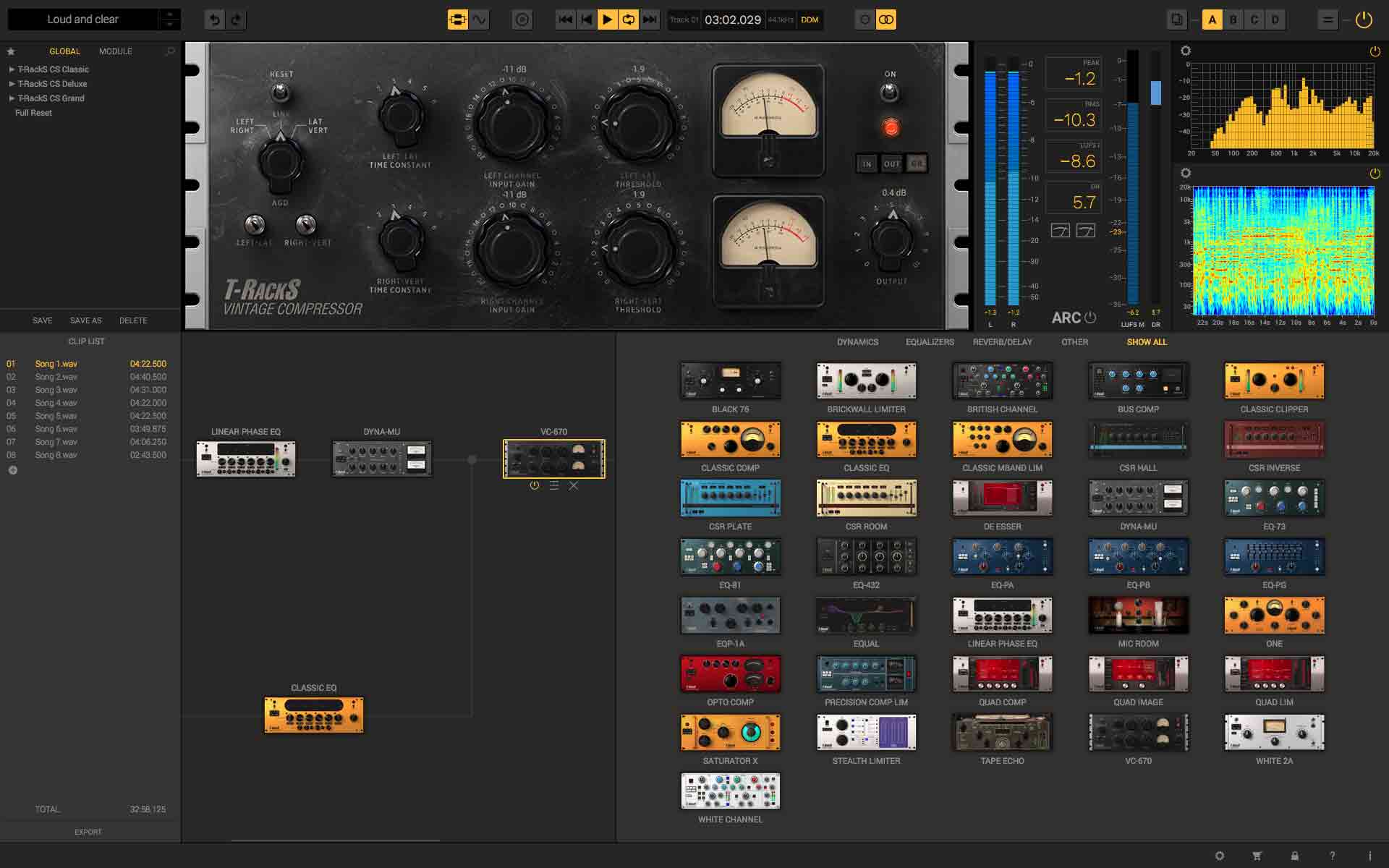Select OUT meter mode button
Viewport: 1389px width, 868px height.
[x=892, y=163]
